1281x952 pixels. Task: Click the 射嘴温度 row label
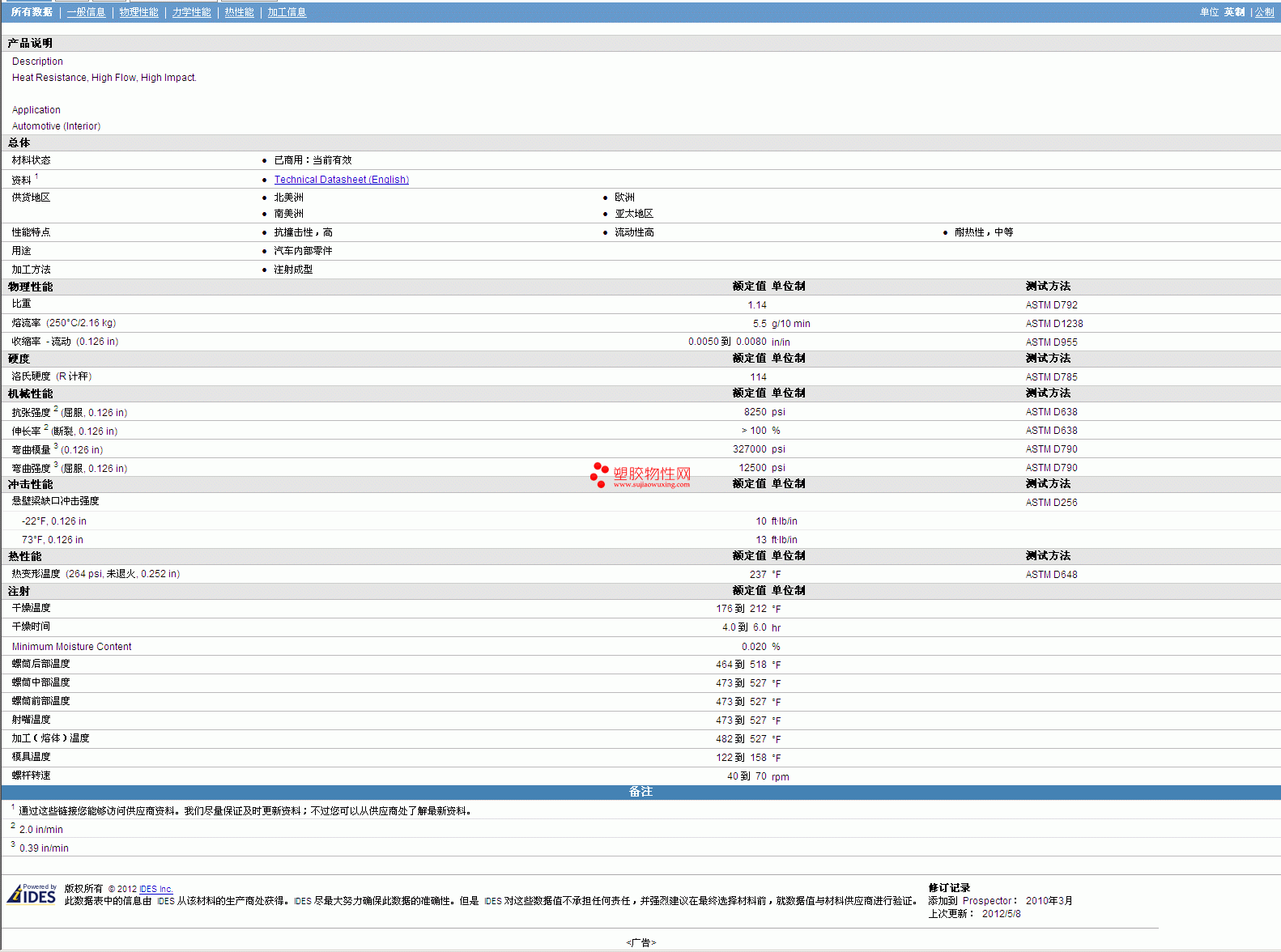click(x=31, y=720)
